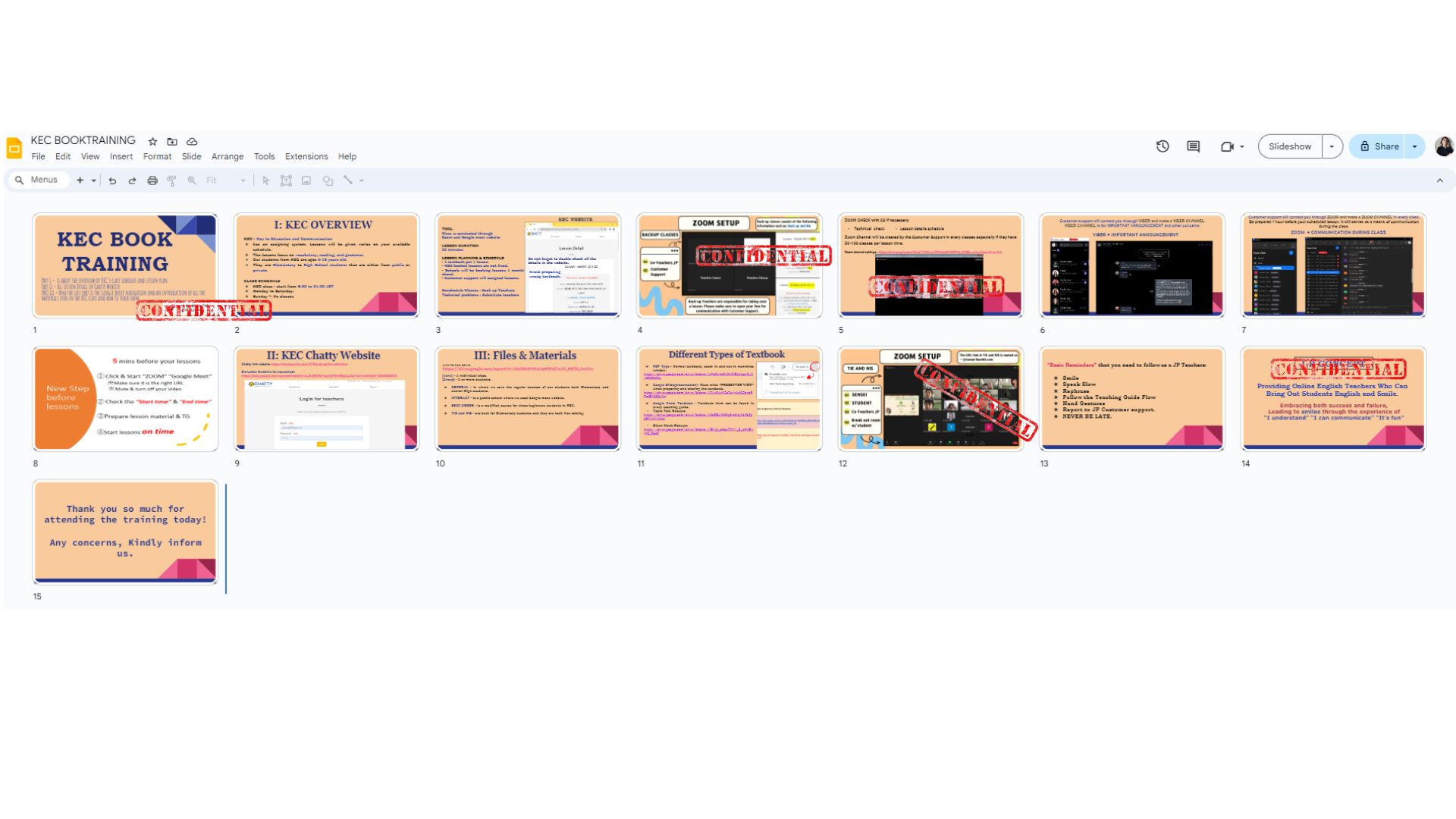This screenshot has width=1456, height=819.
Task: Click the Share button
Action: (x=1379, y=146)
